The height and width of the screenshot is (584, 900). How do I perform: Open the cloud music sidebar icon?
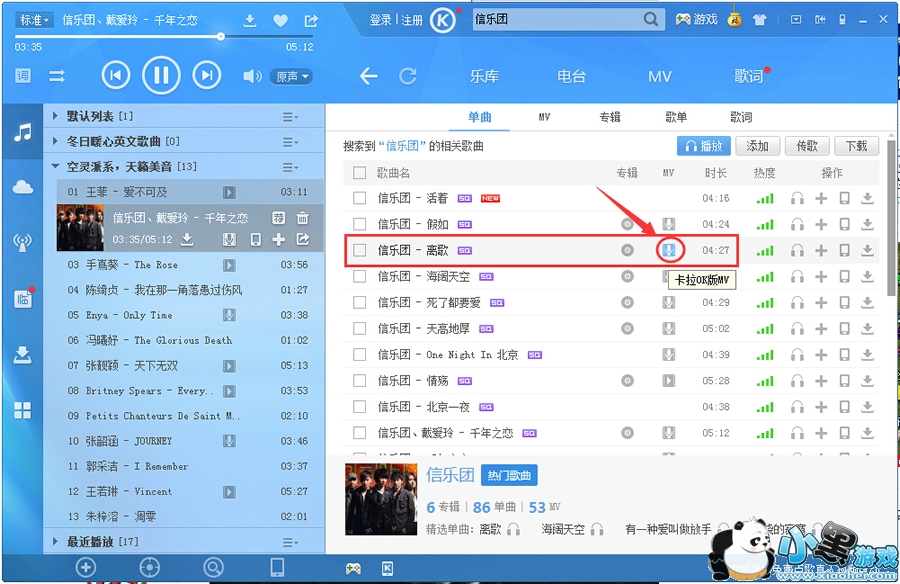point(23,187)
